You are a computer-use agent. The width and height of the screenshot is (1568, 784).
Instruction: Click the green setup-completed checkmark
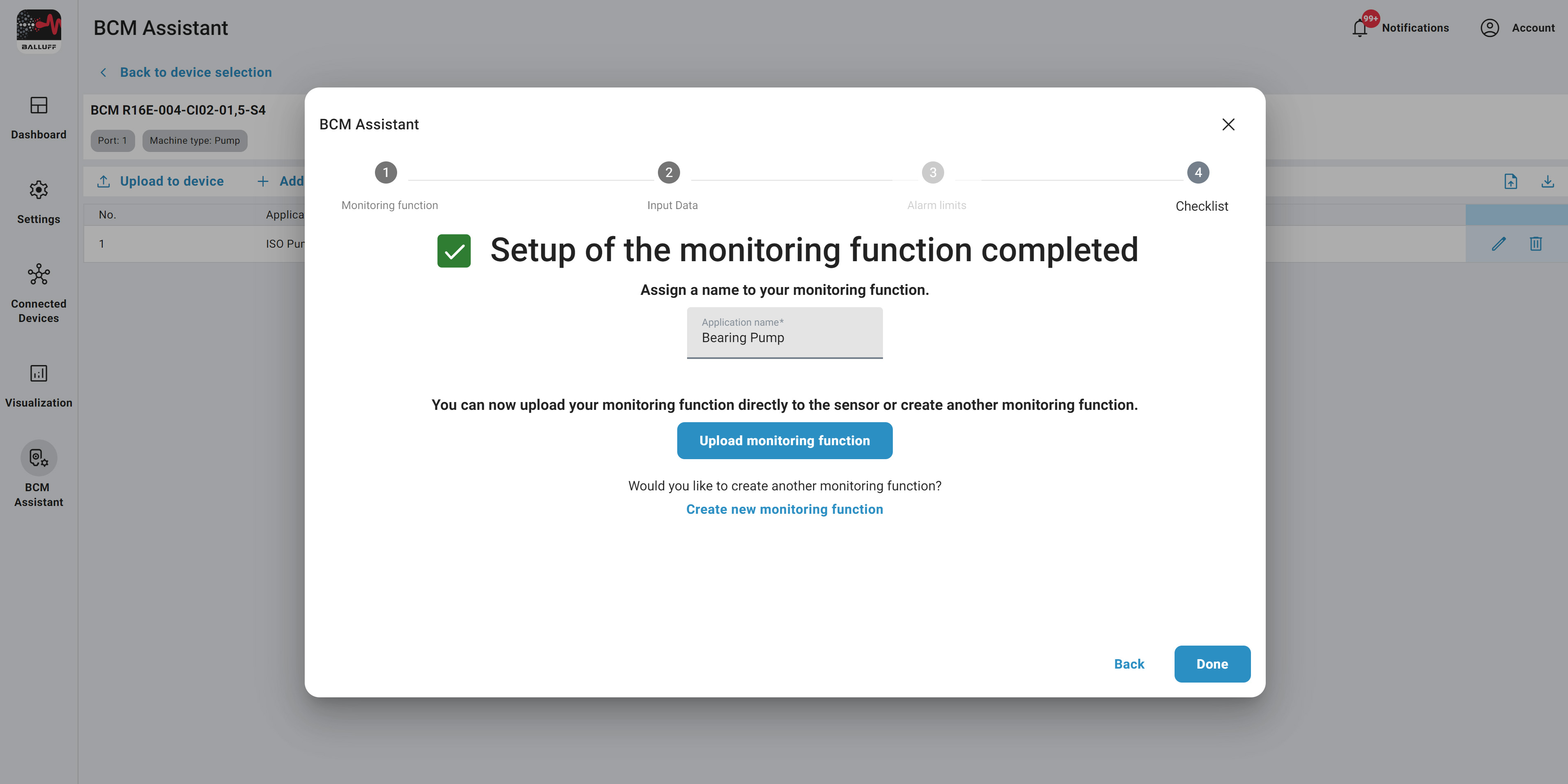tap(453, 251)
